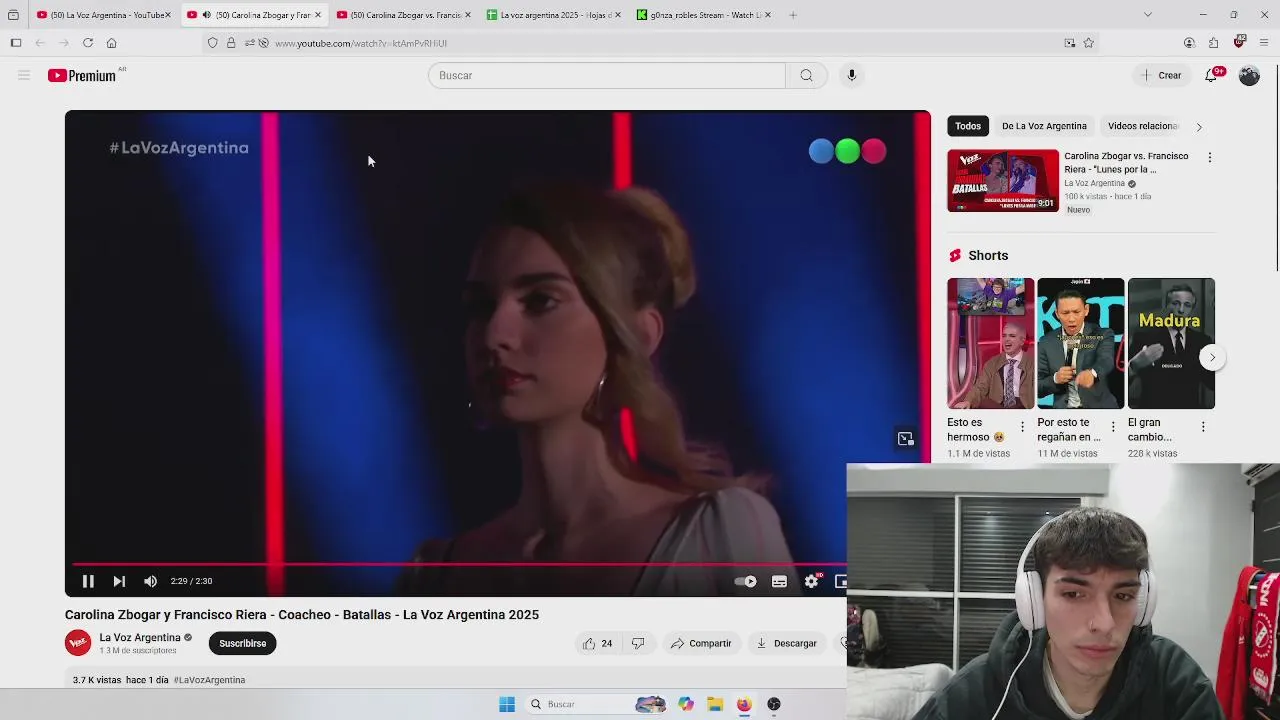
Task: Open browser account icon in toolbar
Action: pos(1189,43)
